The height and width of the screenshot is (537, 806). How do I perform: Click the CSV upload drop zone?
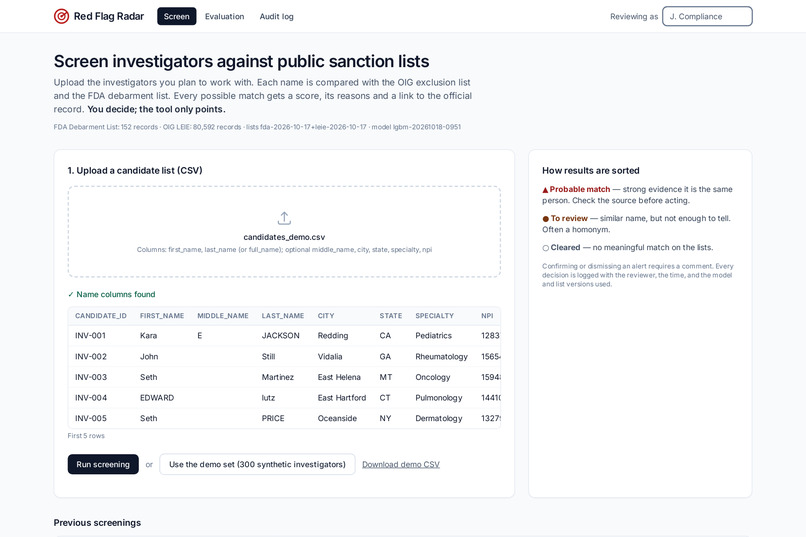(284, 232)
